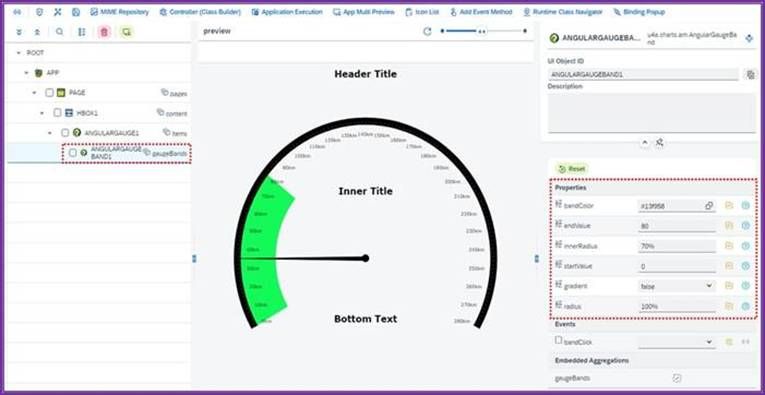
Task: Adjust the preview zoom slider
Action: pyautogui.click(x=483, y=31)
